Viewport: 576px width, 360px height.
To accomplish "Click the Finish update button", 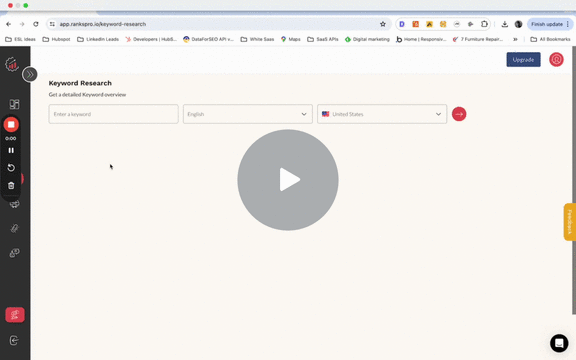I will pyautogui.click(x=550, y=24).
